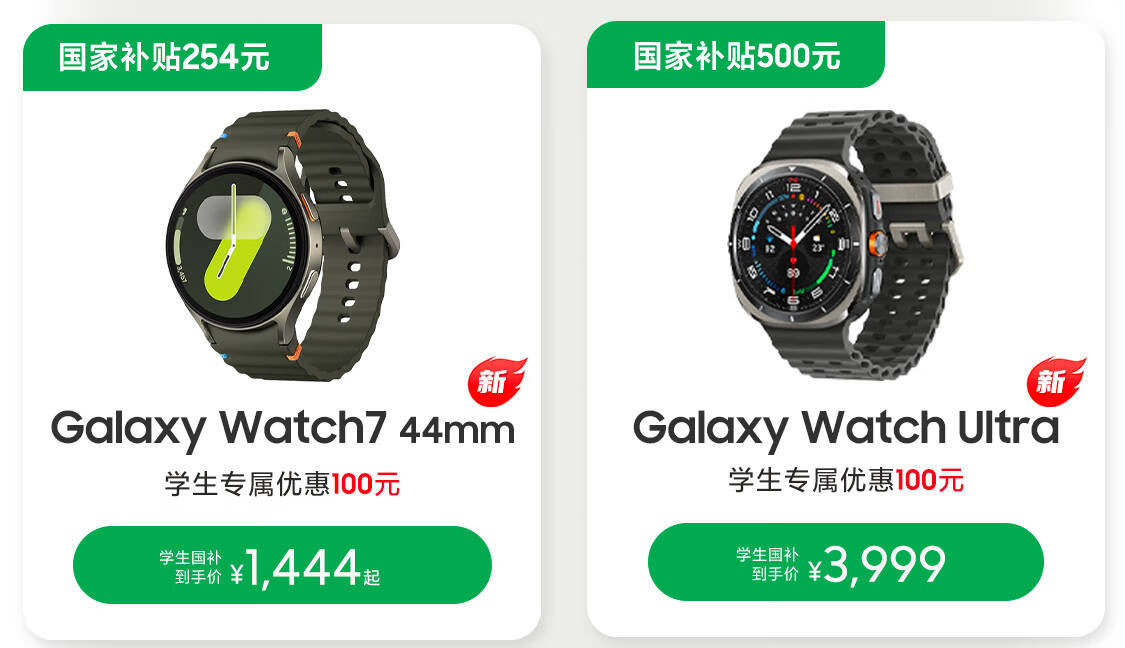Click the Galaxy Watch Ultra product image
This screenshot has width=1125, height=648.
point(845,244)
